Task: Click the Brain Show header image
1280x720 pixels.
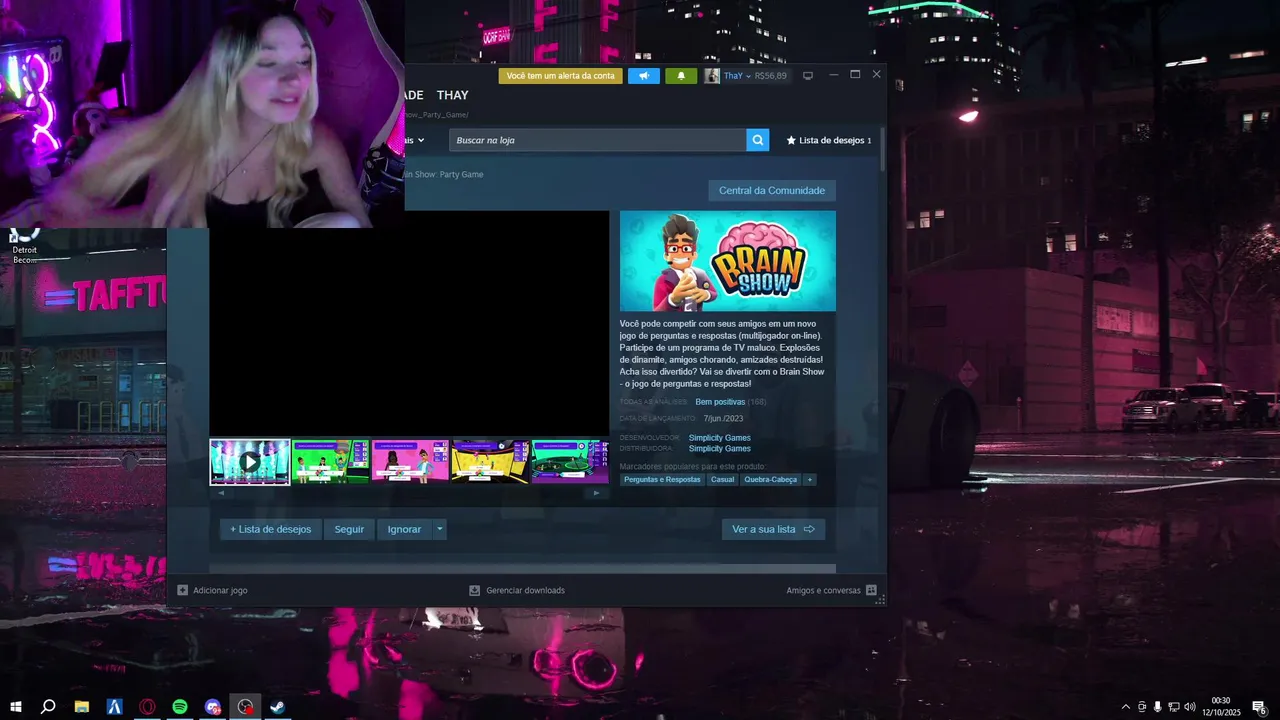Action: coord(728,261)
